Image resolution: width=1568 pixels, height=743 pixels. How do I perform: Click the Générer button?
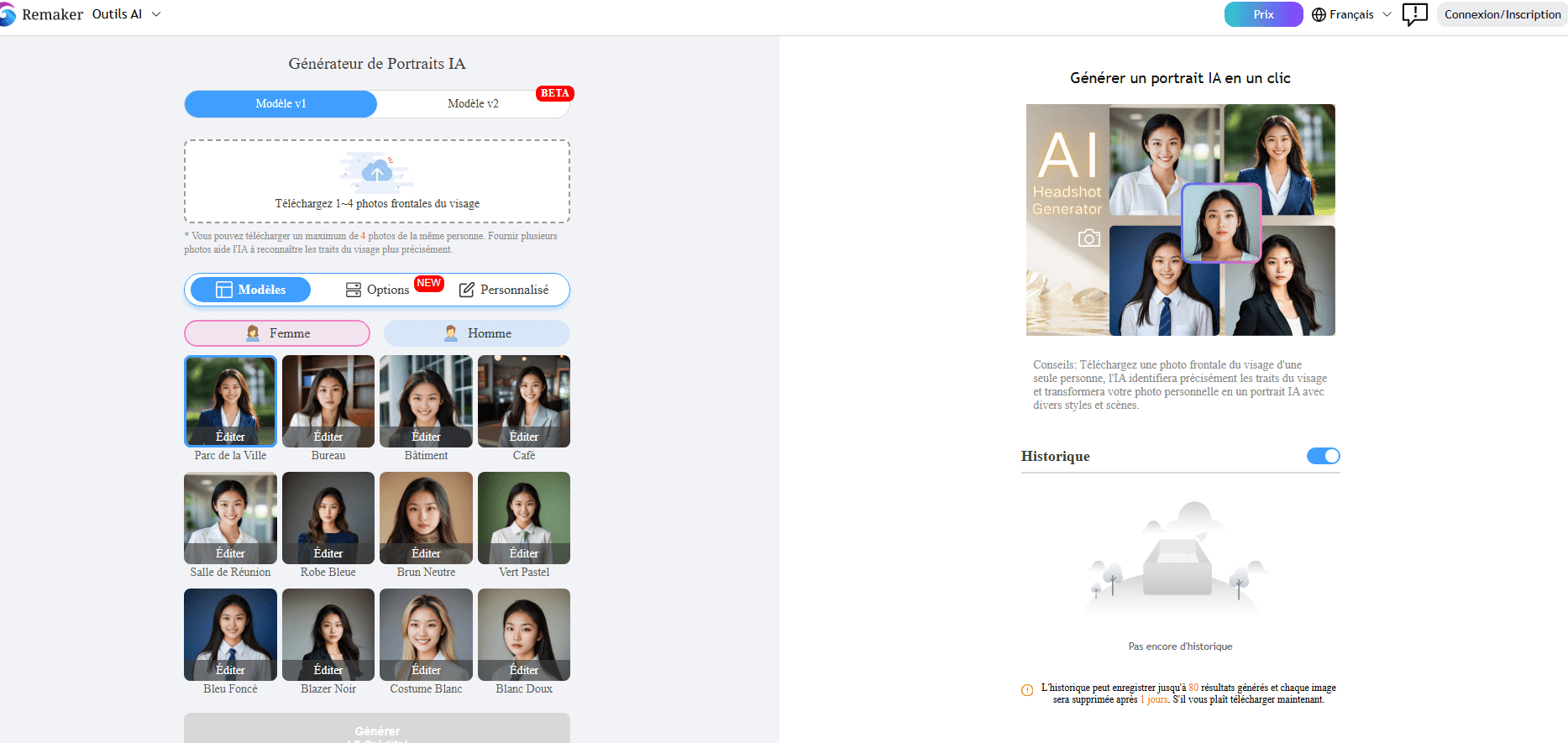tap(377, 728)
